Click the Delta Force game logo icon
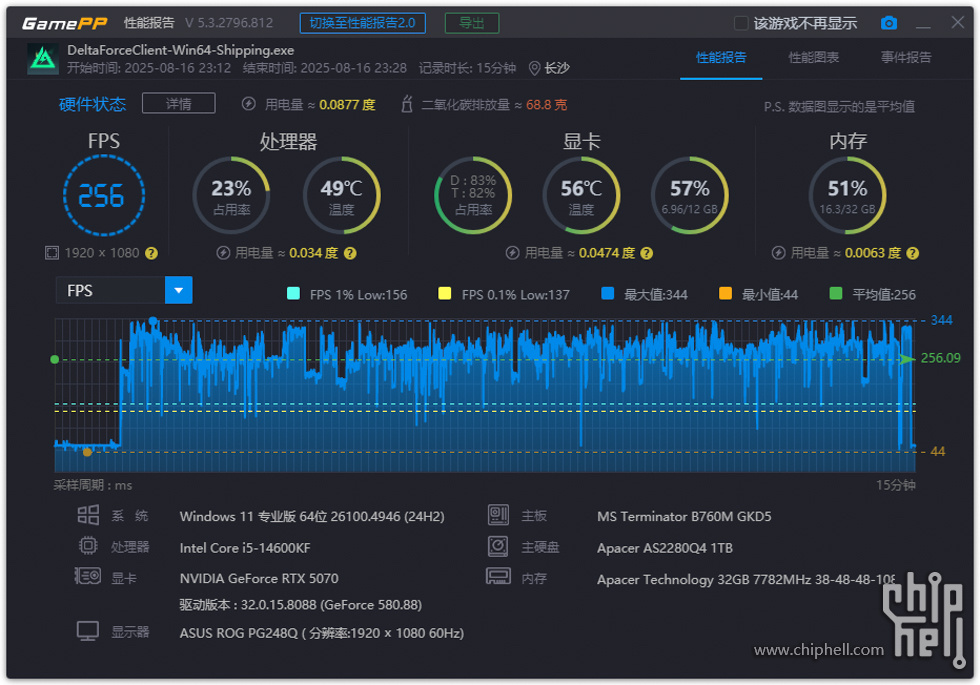This screenshot has width=980, height=685. pos(43,59)
